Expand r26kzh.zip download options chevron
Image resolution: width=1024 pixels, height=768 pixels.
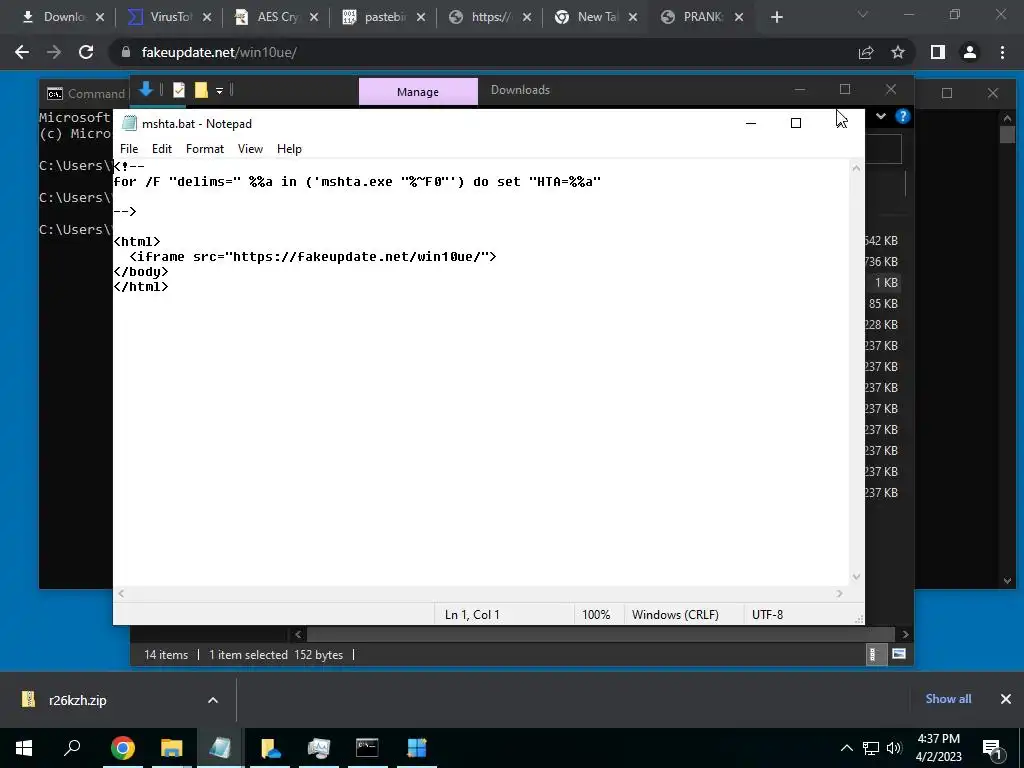click(x=213, y=700)
